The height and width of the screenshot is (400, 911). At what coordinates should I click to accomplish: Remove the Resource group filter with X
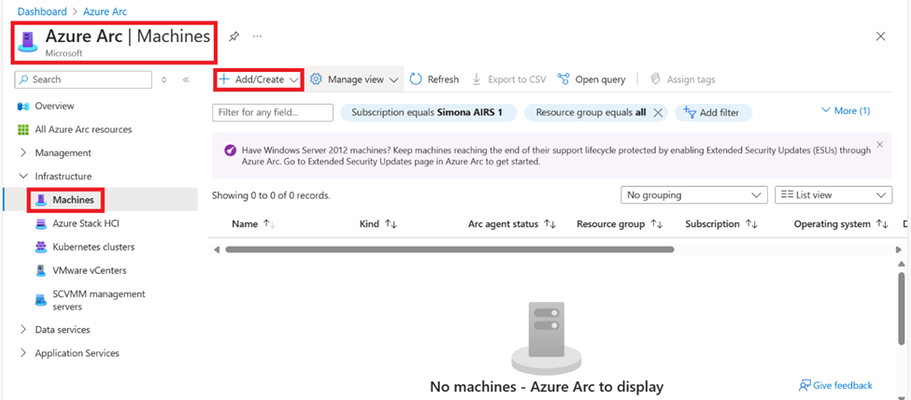pyautogui.click(x=658, y=113)
